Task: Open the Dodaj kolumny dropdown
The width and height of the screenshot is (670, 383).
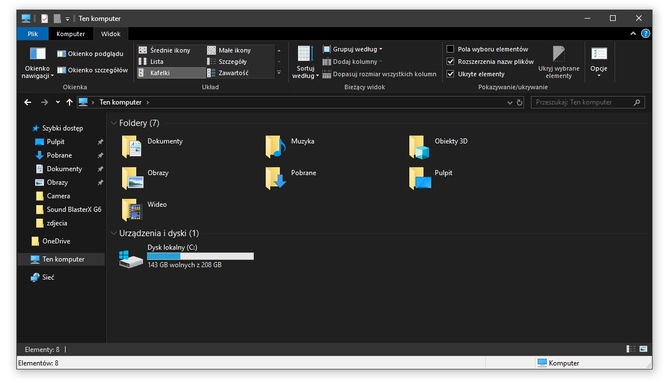Action: [x=353, y=62]
